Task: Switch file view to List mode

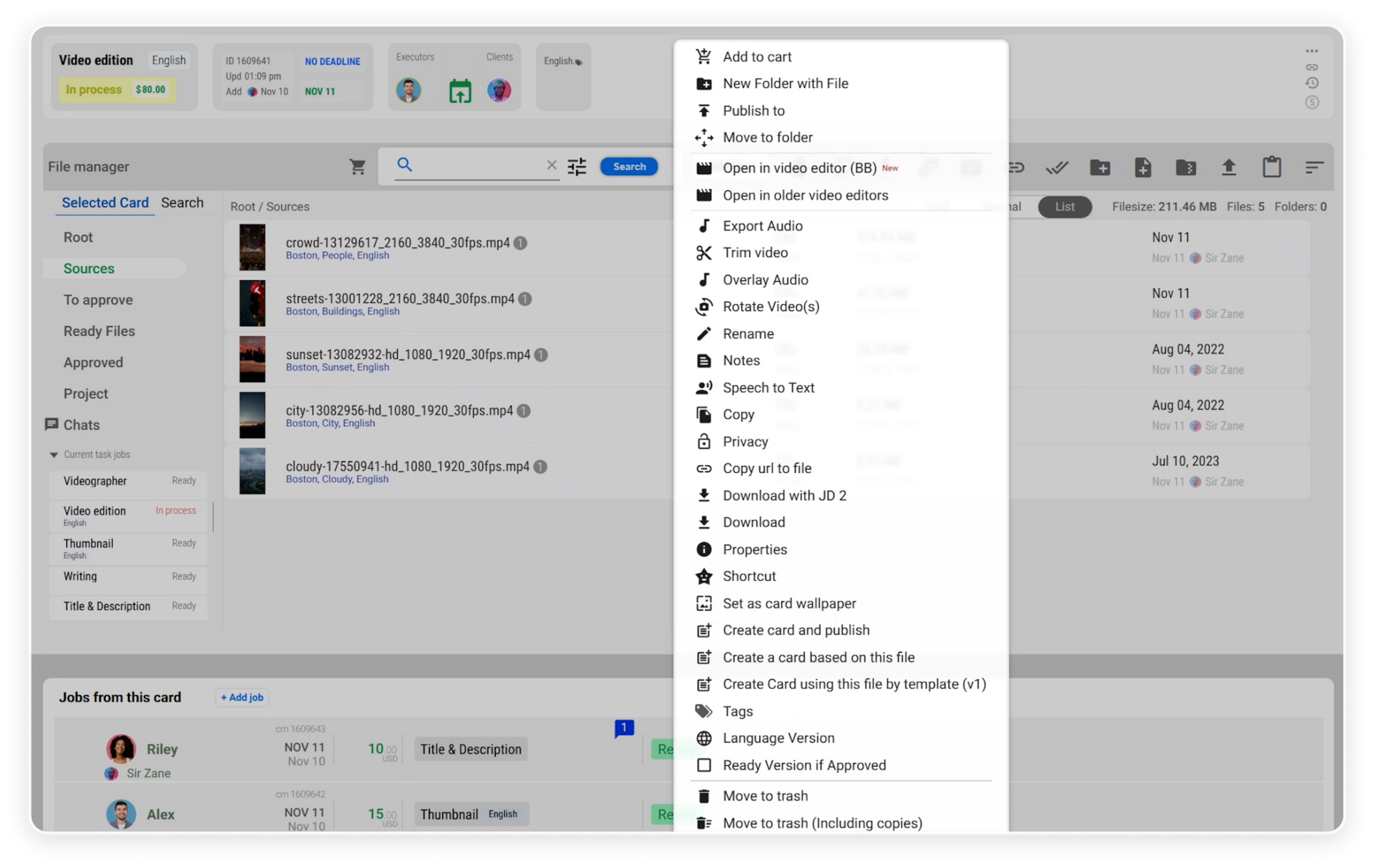Action: (x=1064, y=207)
